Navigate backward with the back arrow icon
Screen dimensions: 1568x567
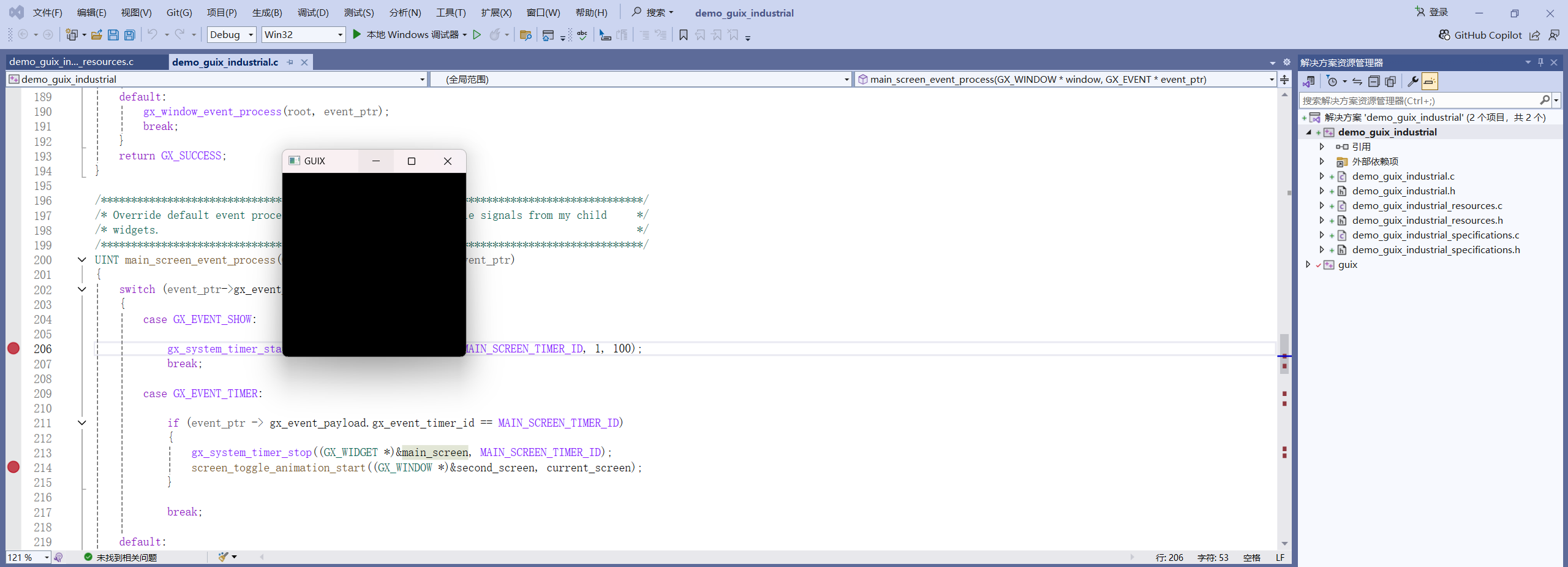tap(23, 35)
